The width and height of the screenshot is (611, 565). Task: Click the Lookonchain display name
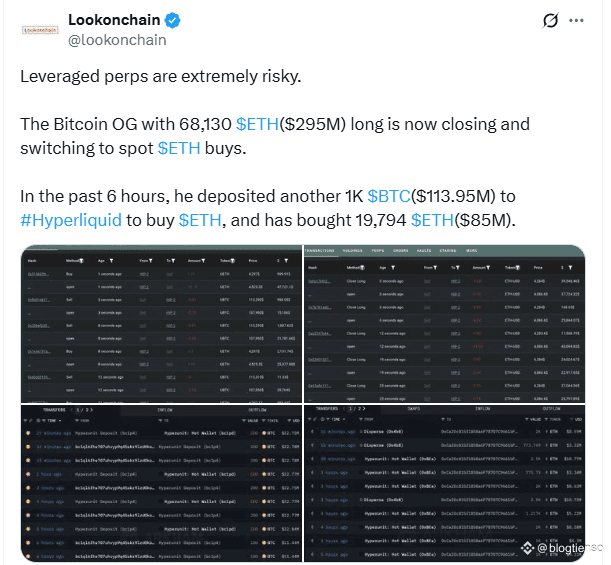(x=114, y=20)
